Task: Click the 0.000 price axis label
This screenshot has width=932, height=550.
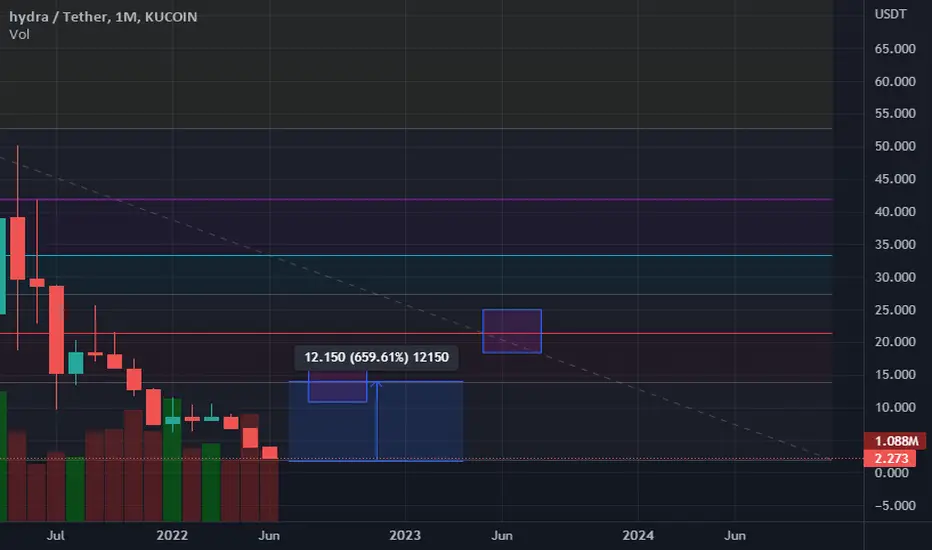Action: [891, 473]
